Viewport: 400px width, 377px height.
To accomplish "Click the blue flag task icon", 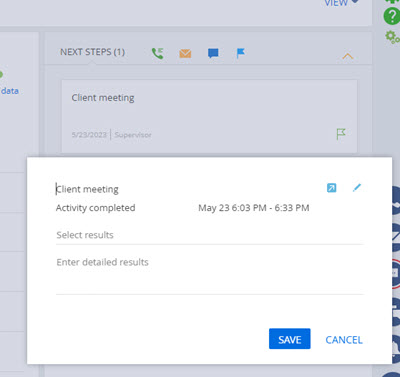I will click(x=241, y=53).
